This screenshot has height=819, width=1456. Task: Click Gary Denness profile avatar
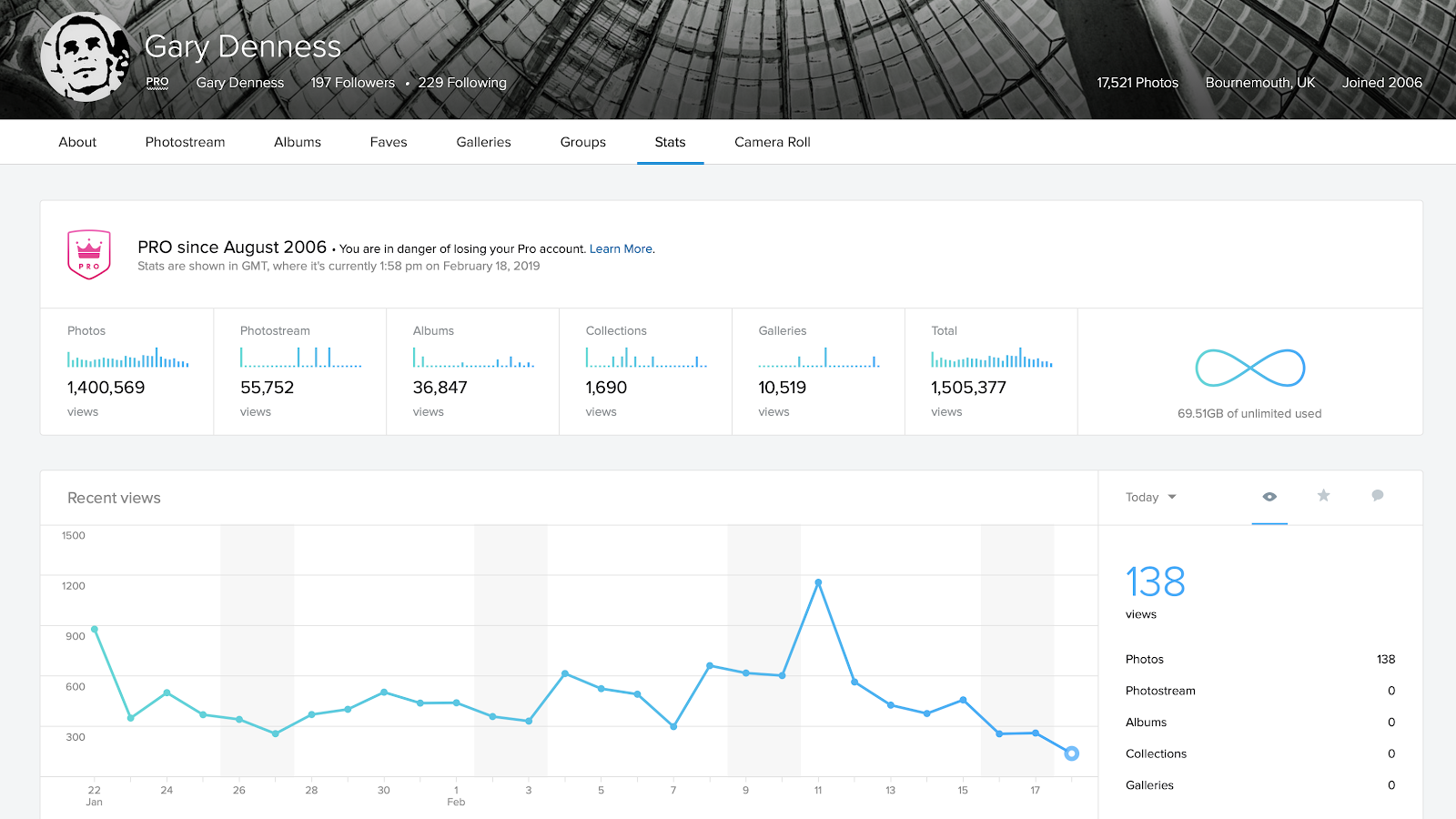(85, 56)
